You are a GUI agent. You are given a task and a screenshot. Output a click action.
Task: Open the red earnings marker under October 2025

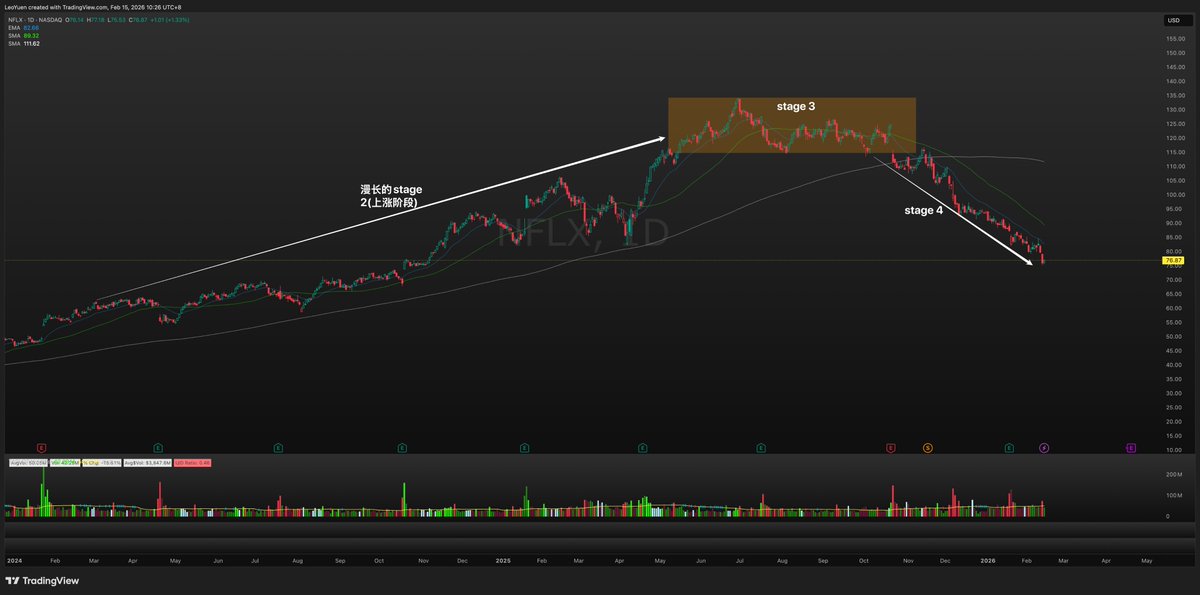(891, 448)
